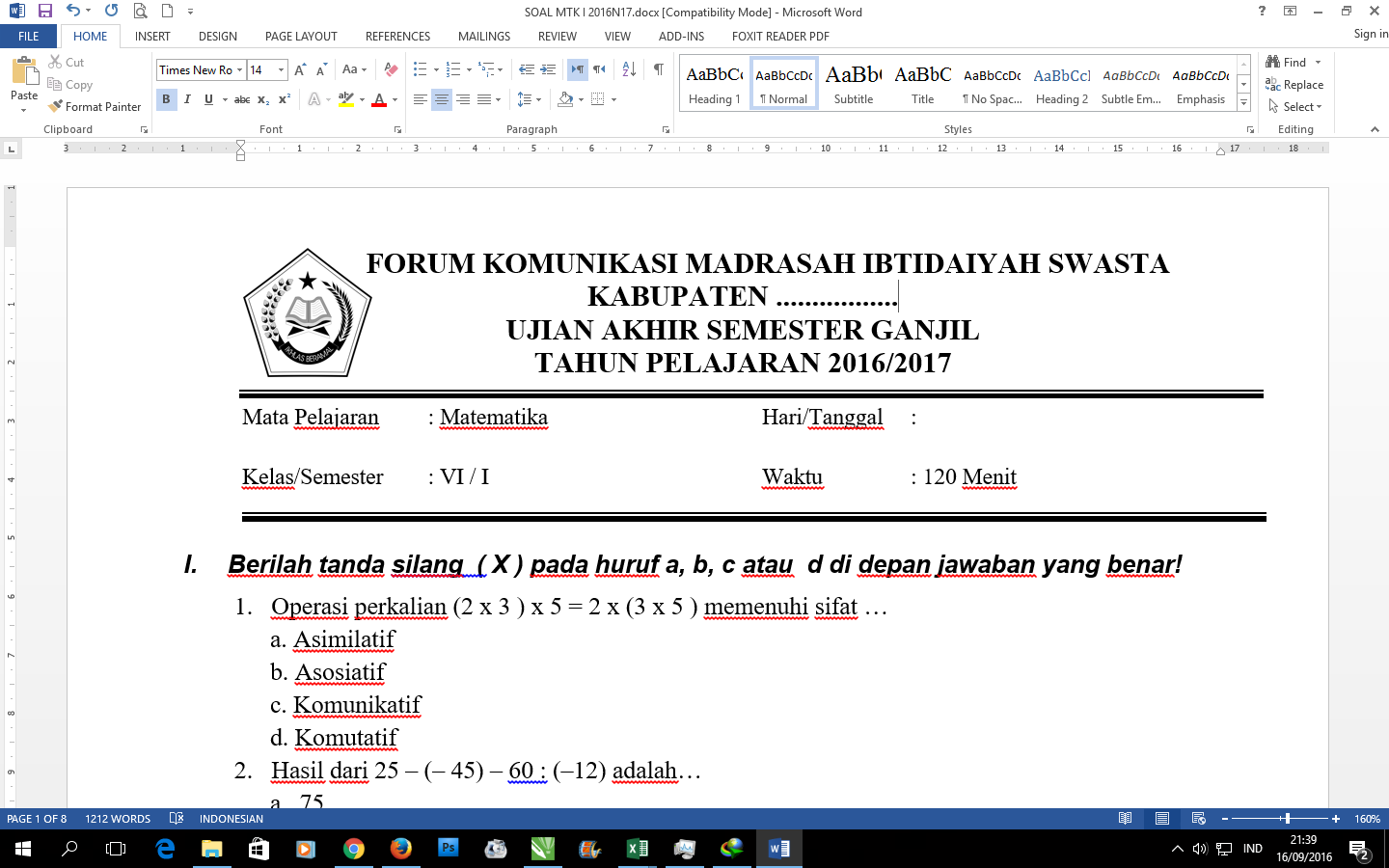Click the 1212 WORDS counter
Viewport: 1389px width, 868px height.
(x=117, y=819)
